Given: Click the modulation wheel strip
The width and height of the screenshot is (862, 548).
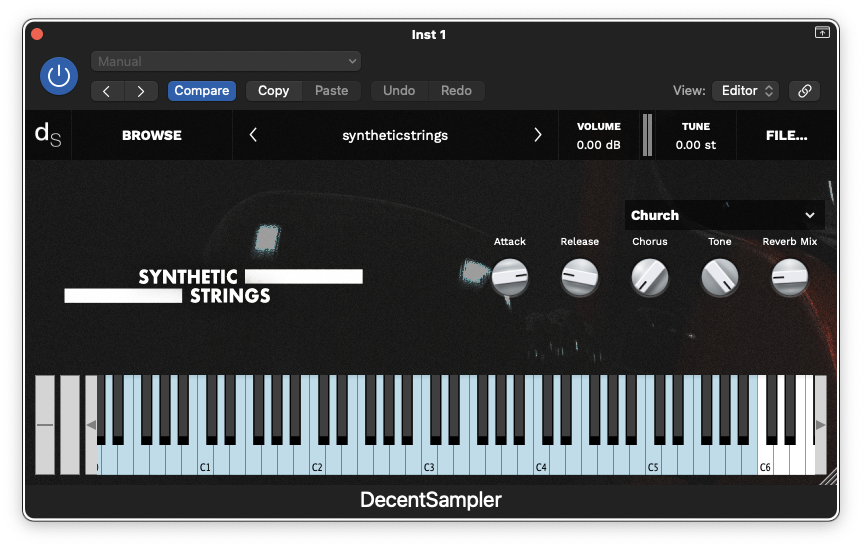Looking at the screenshot, I should [70, 425].
